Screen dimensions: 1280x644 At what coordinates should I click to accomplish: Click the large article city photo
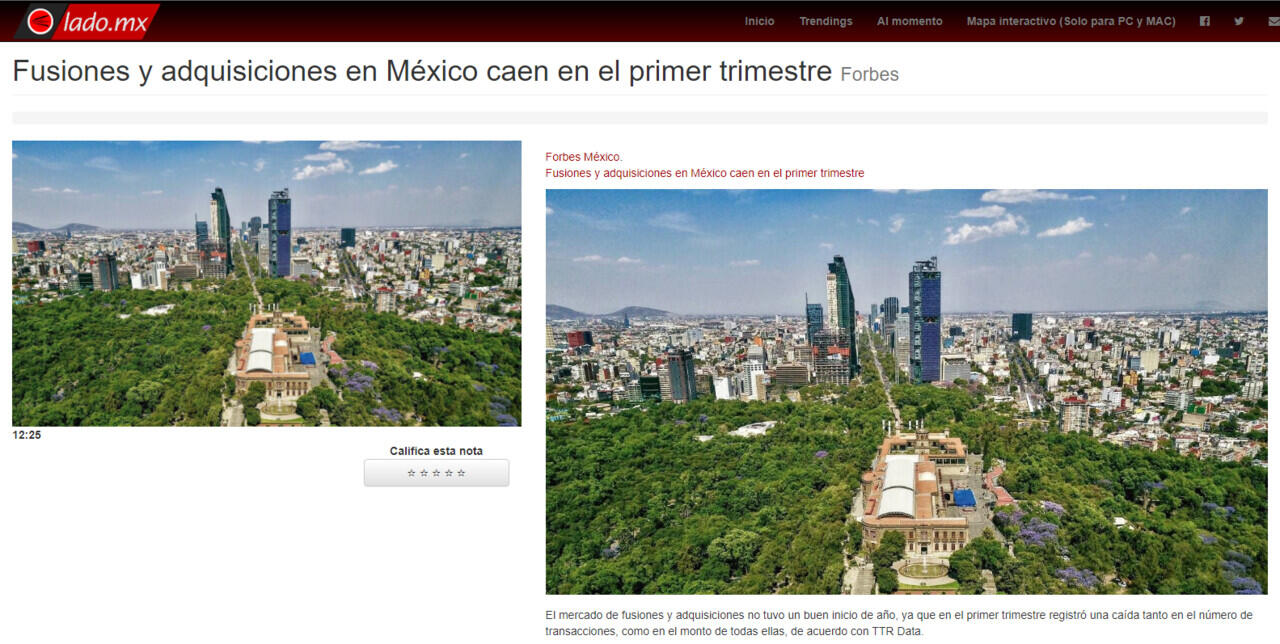906,392
